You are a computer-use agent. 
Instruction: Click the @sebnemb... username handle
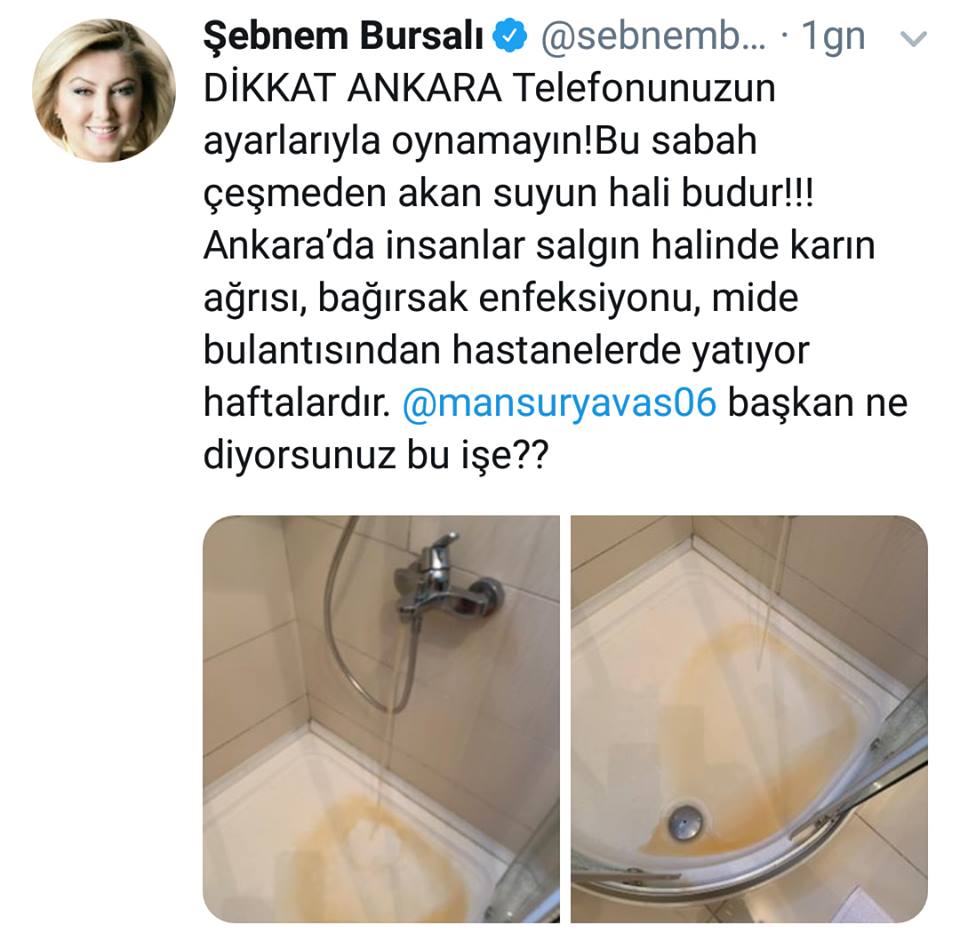[x=653, y=36]
